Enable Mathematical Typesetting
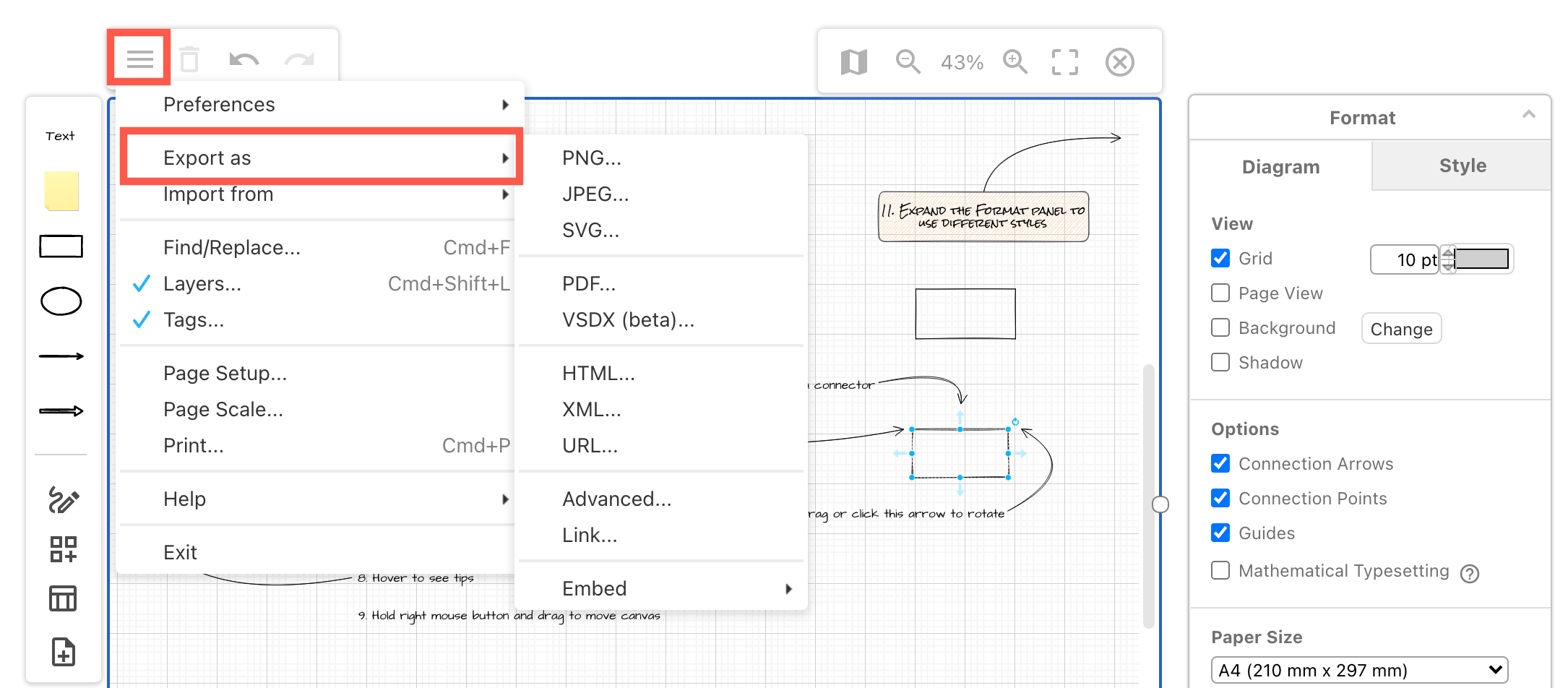Screen dimensions: 1568x688 (1220, 570)
